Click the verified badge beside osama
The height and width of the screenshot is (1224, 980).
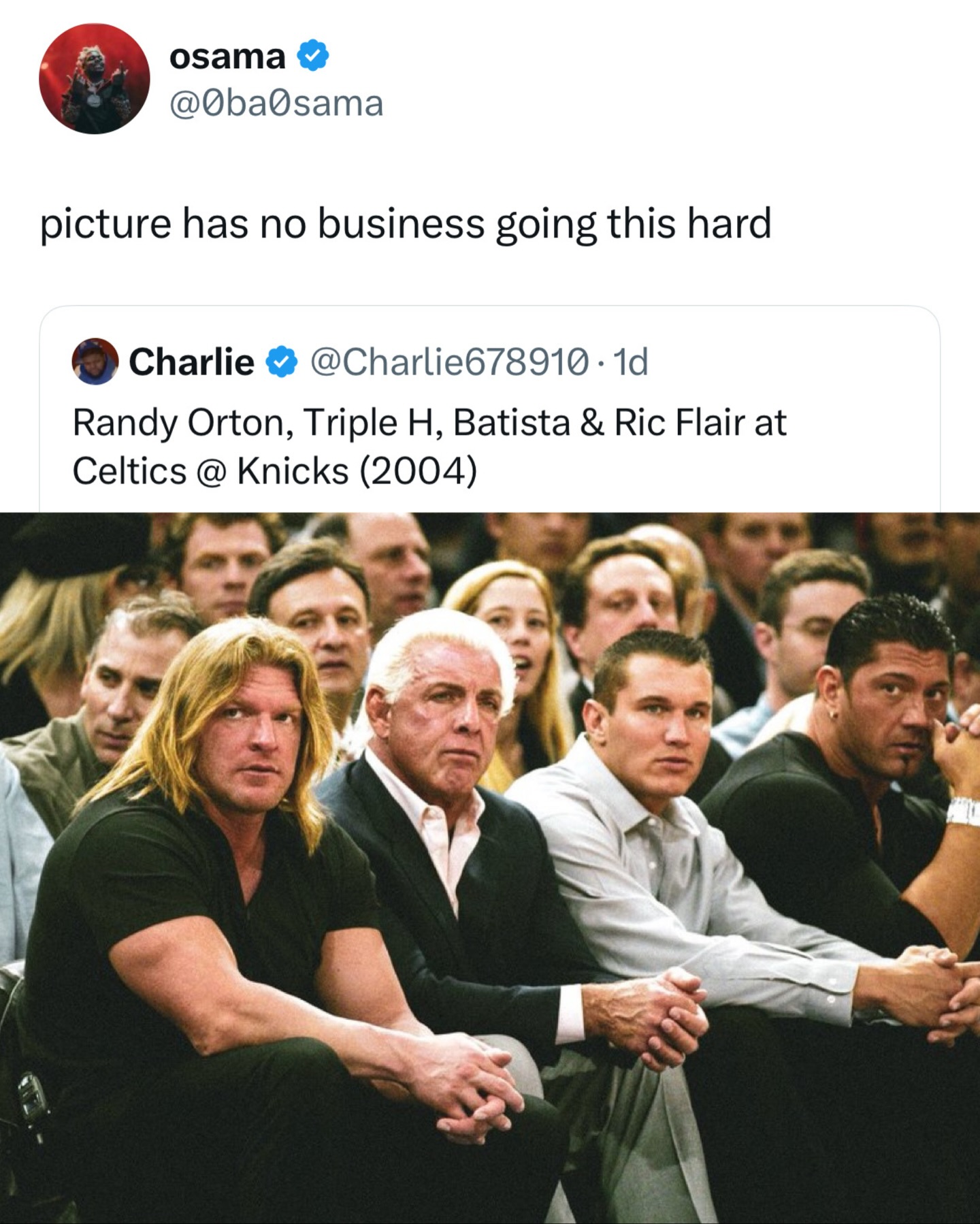click(314, 56)
